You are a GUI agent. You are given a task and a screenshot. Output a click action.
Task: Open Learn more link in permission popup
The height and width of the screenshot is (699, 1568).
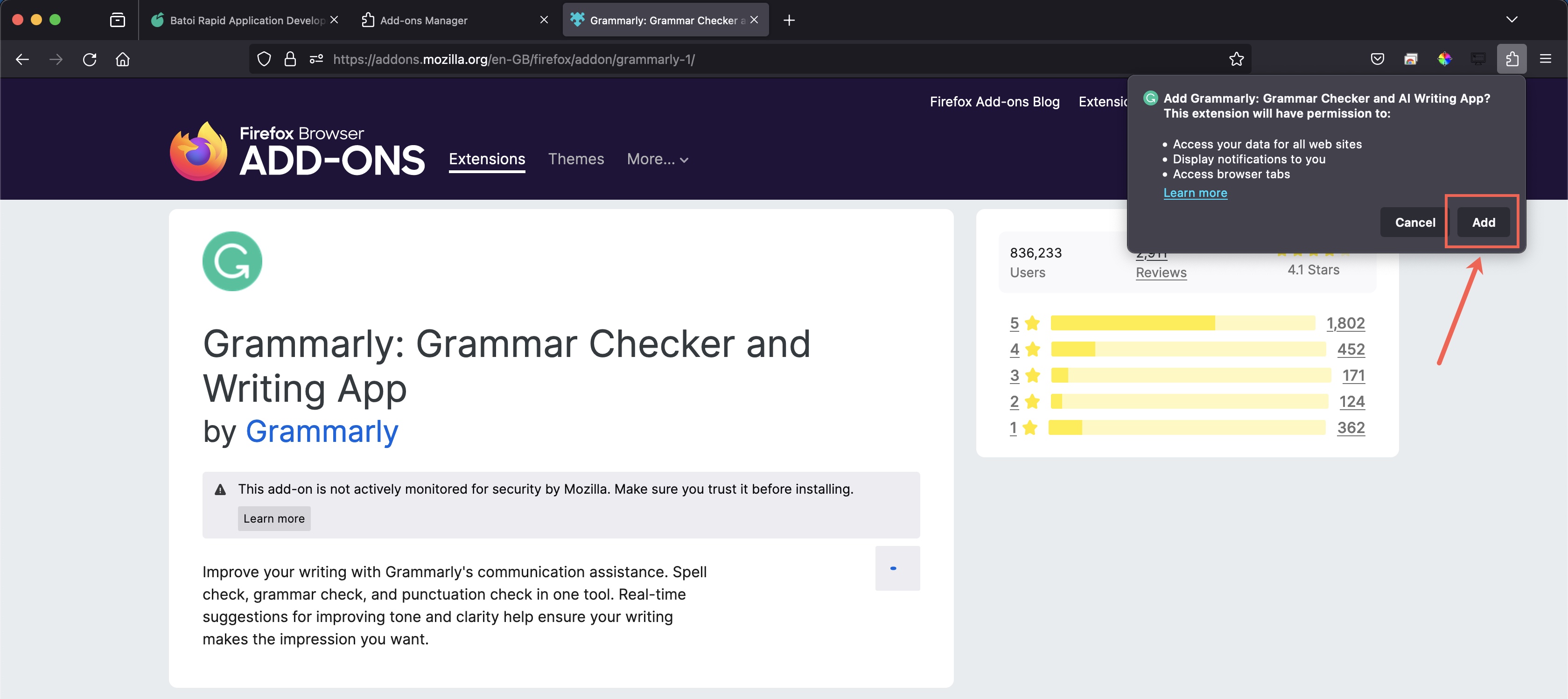tap(1195, 192)
